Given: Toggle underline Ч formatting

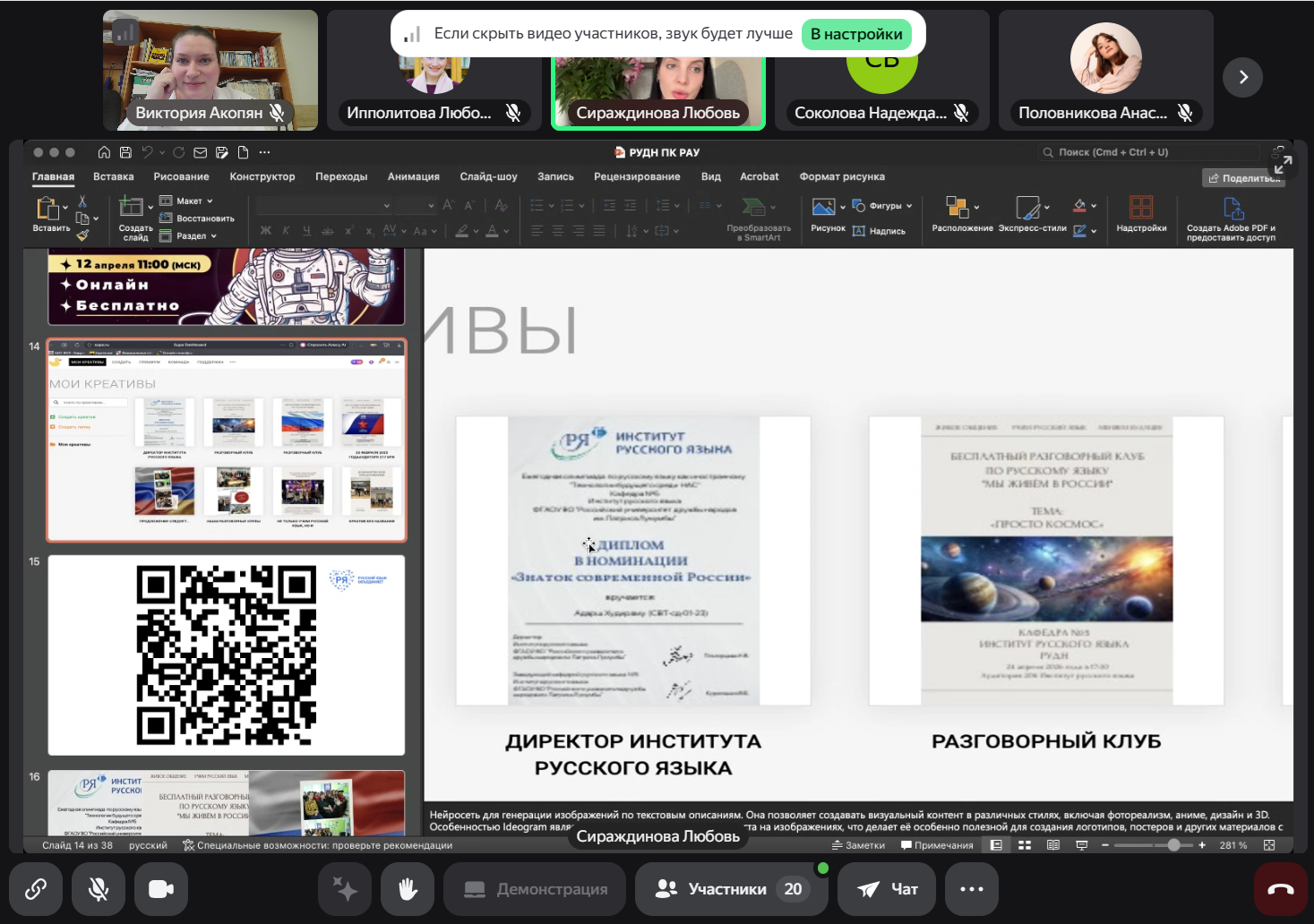Looking at the screenshot, I should (306, 231).
